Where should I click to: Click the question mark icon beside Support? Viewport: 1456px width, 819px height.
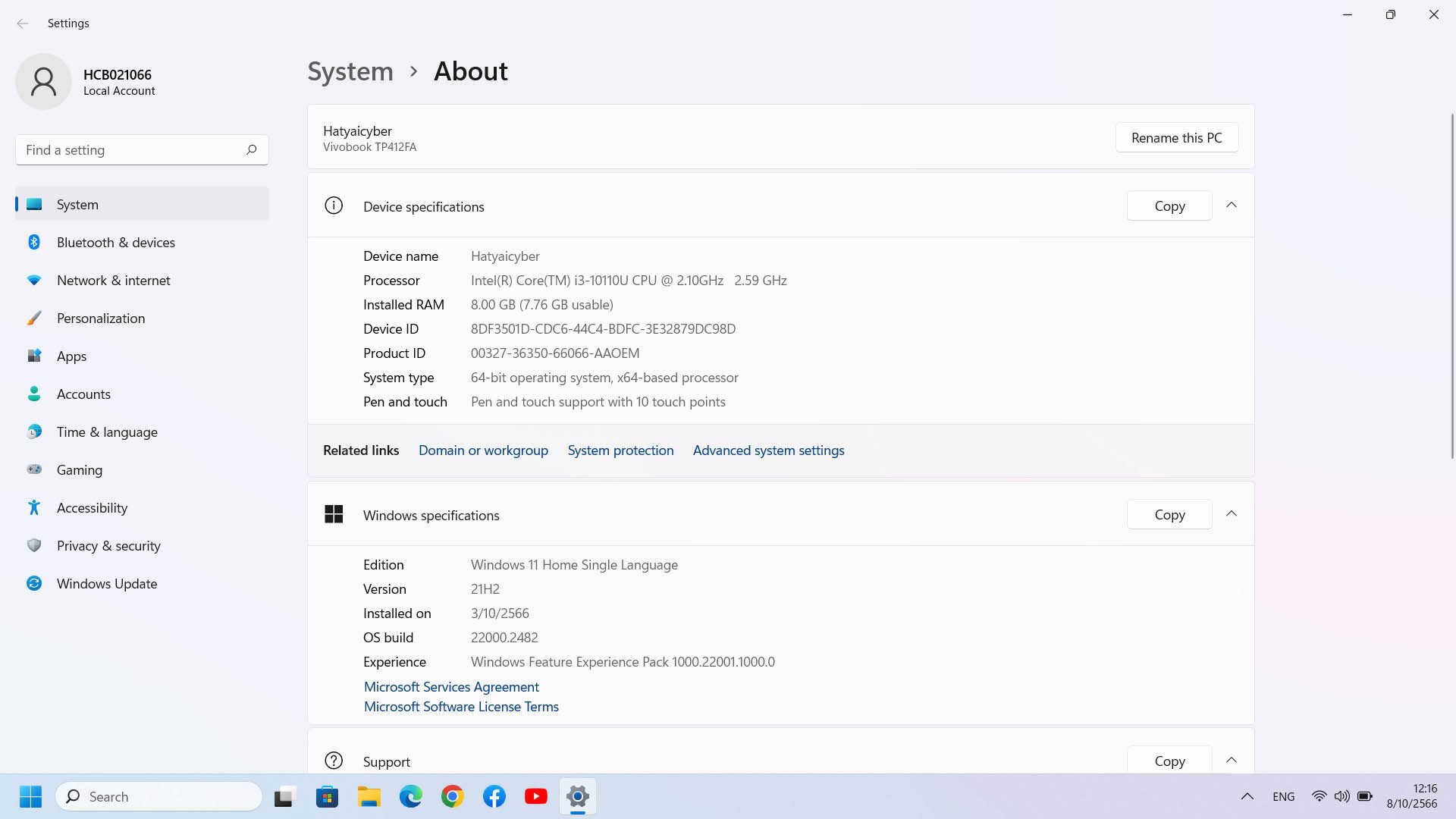334,761
